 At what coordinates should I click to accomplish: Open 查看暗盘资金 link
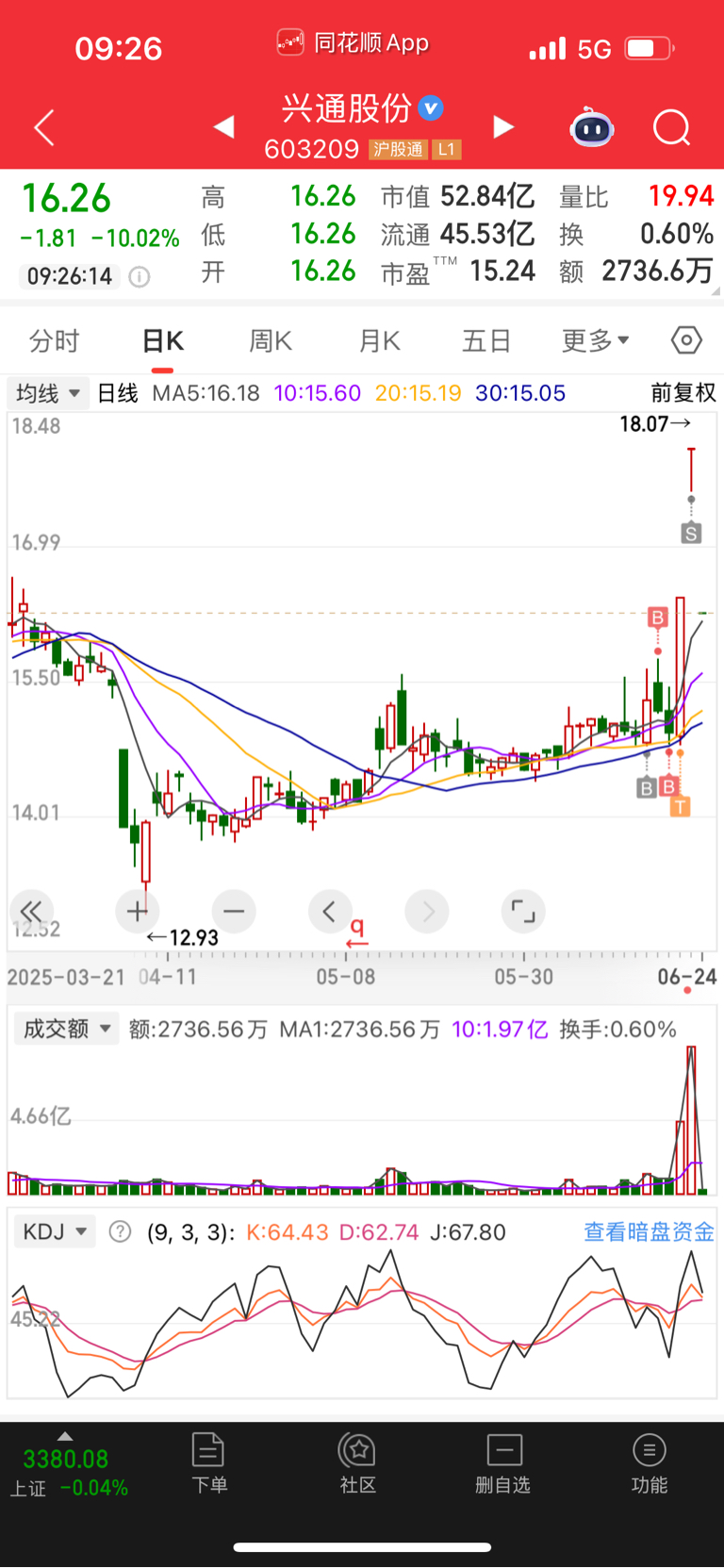(x=649, y=1231)
